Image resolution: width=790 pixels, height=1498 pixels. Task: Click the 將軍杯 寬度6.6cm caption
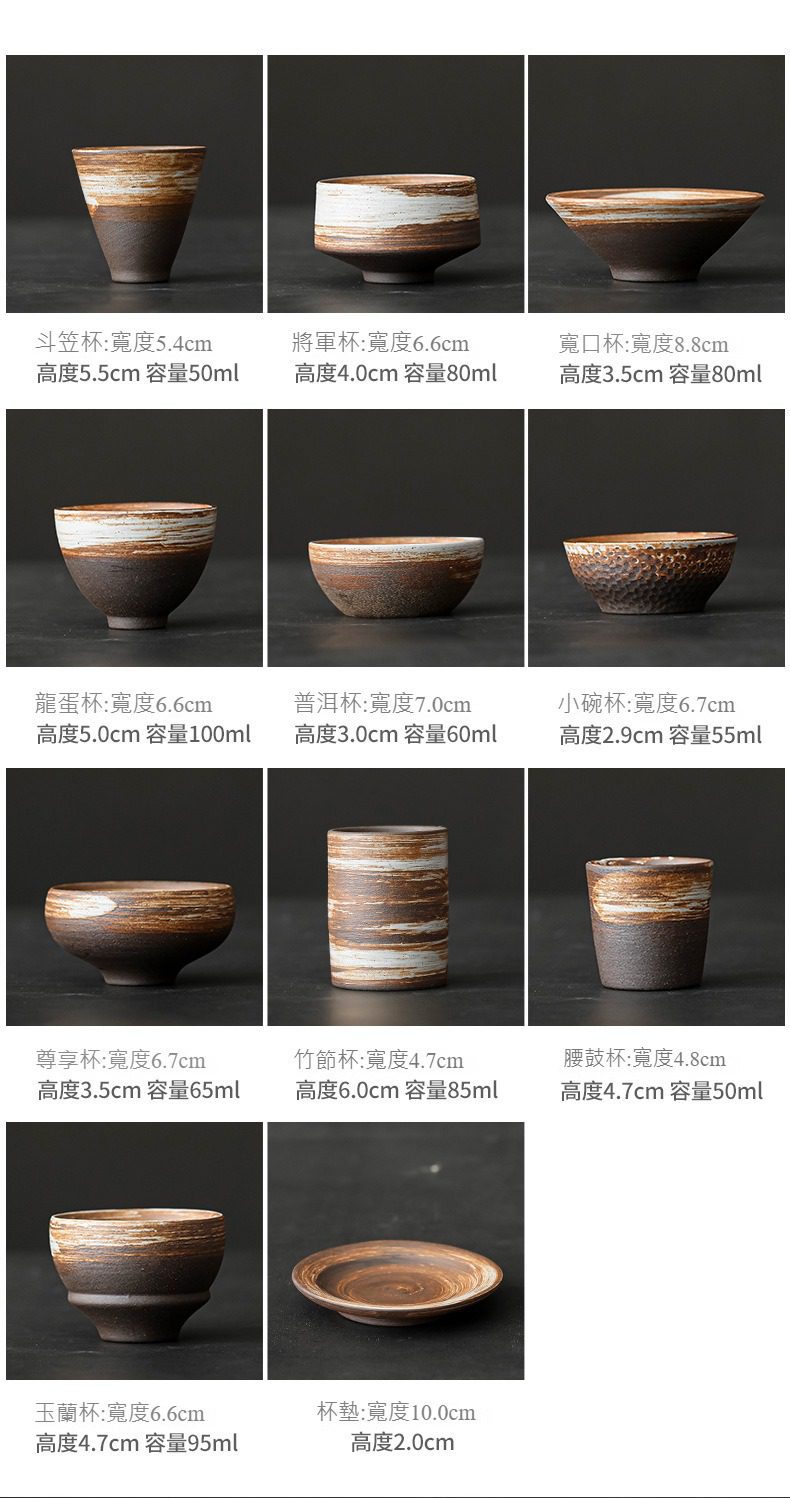[x=381, y=343]
